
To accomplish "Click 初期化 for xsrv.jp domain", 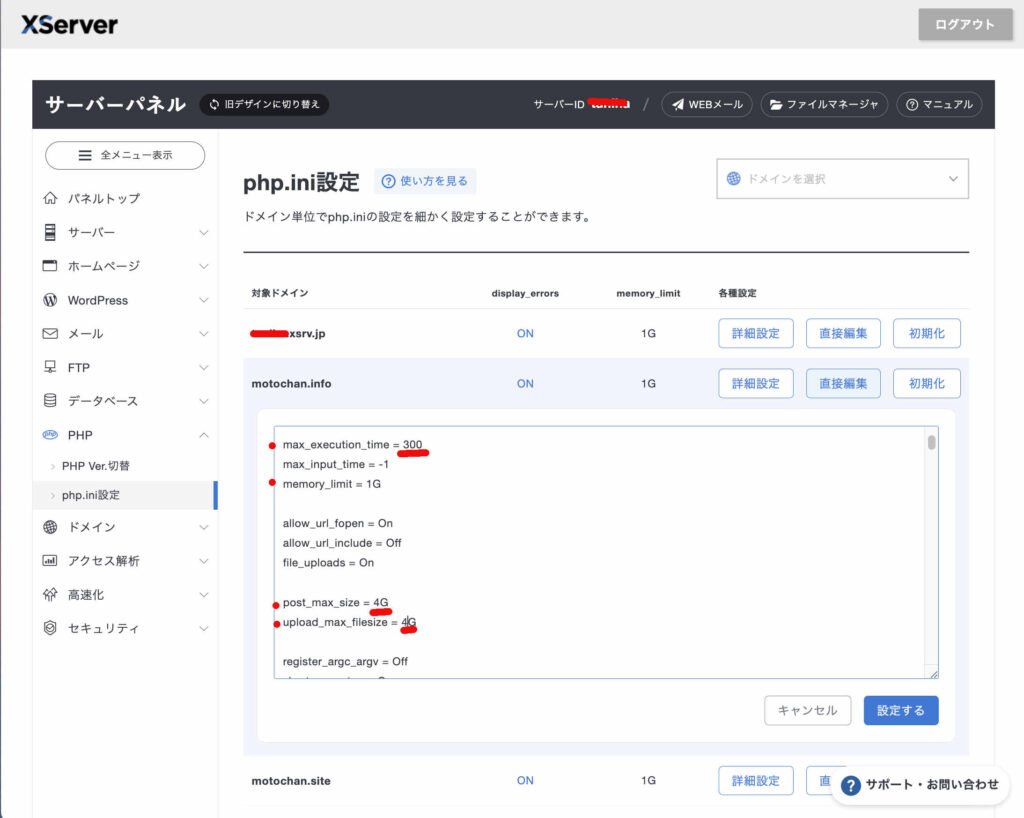I will [927, 333].
